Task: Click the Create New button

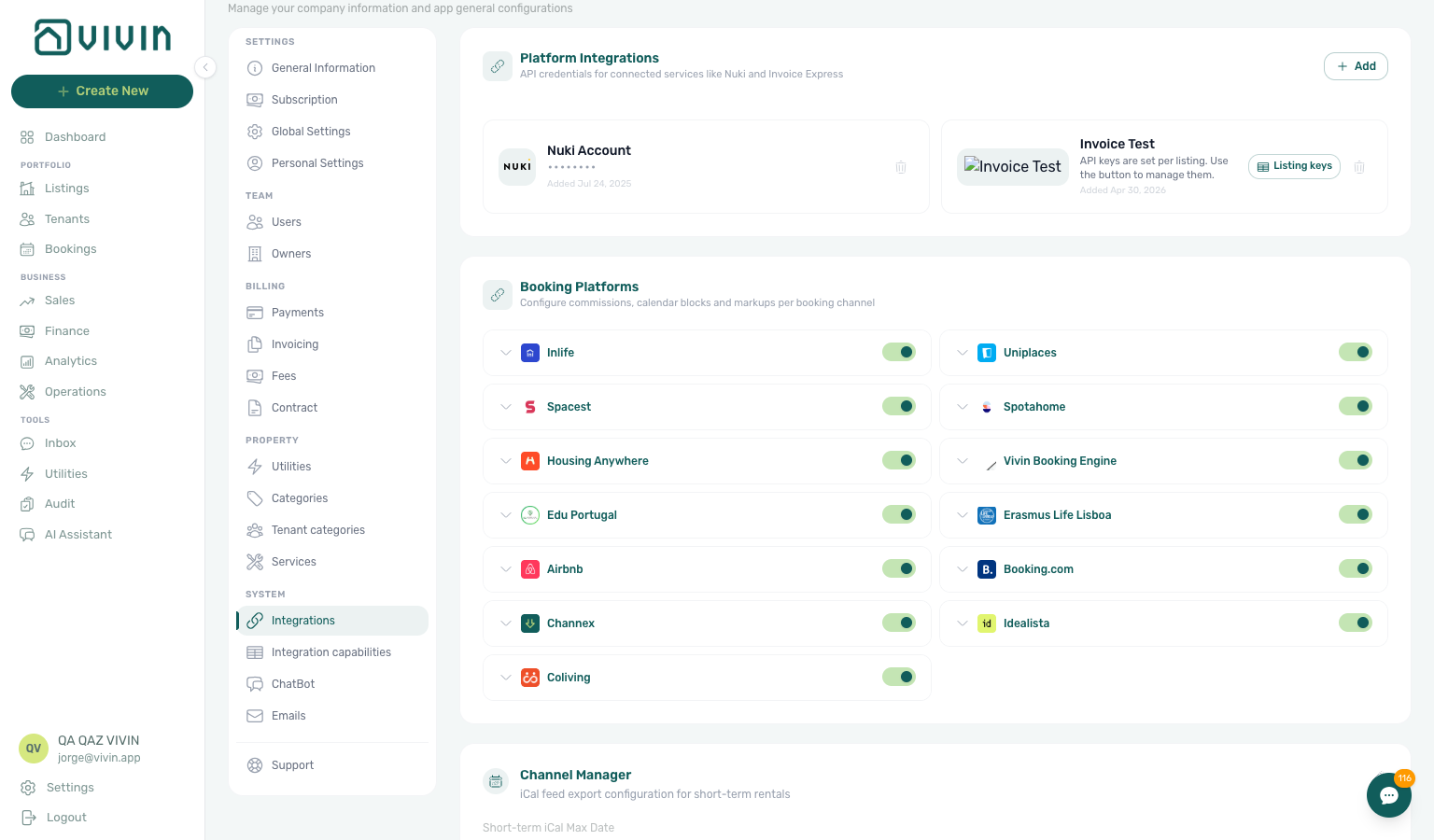Action: (x=102, y=91)
